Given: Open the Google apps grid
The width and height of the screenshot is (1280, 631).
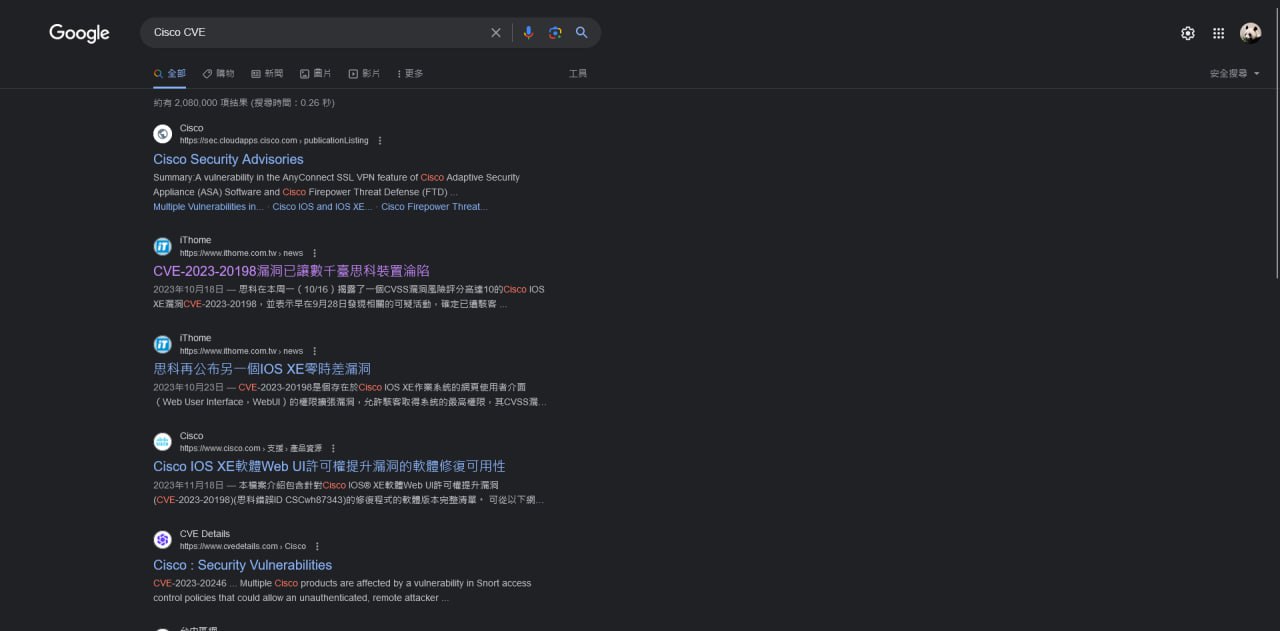Looking at the screenshot, I should [x=1218, y=33].
